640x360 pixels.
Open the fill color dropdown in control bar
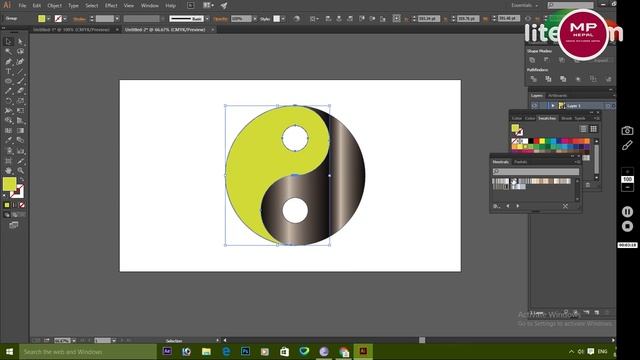[x=49, y=19]
